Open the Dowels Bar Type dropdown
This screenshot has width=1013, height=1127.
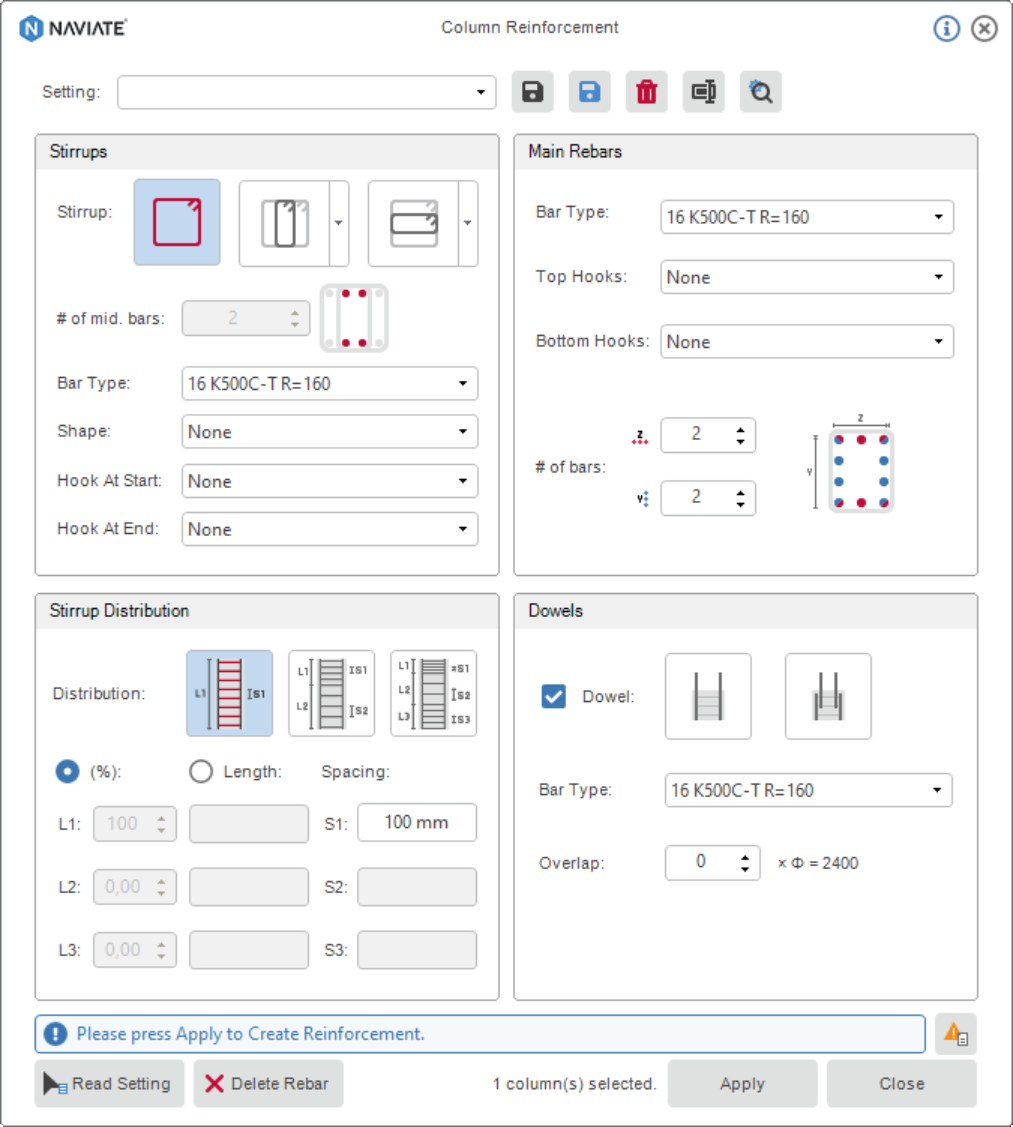(809, 791)
